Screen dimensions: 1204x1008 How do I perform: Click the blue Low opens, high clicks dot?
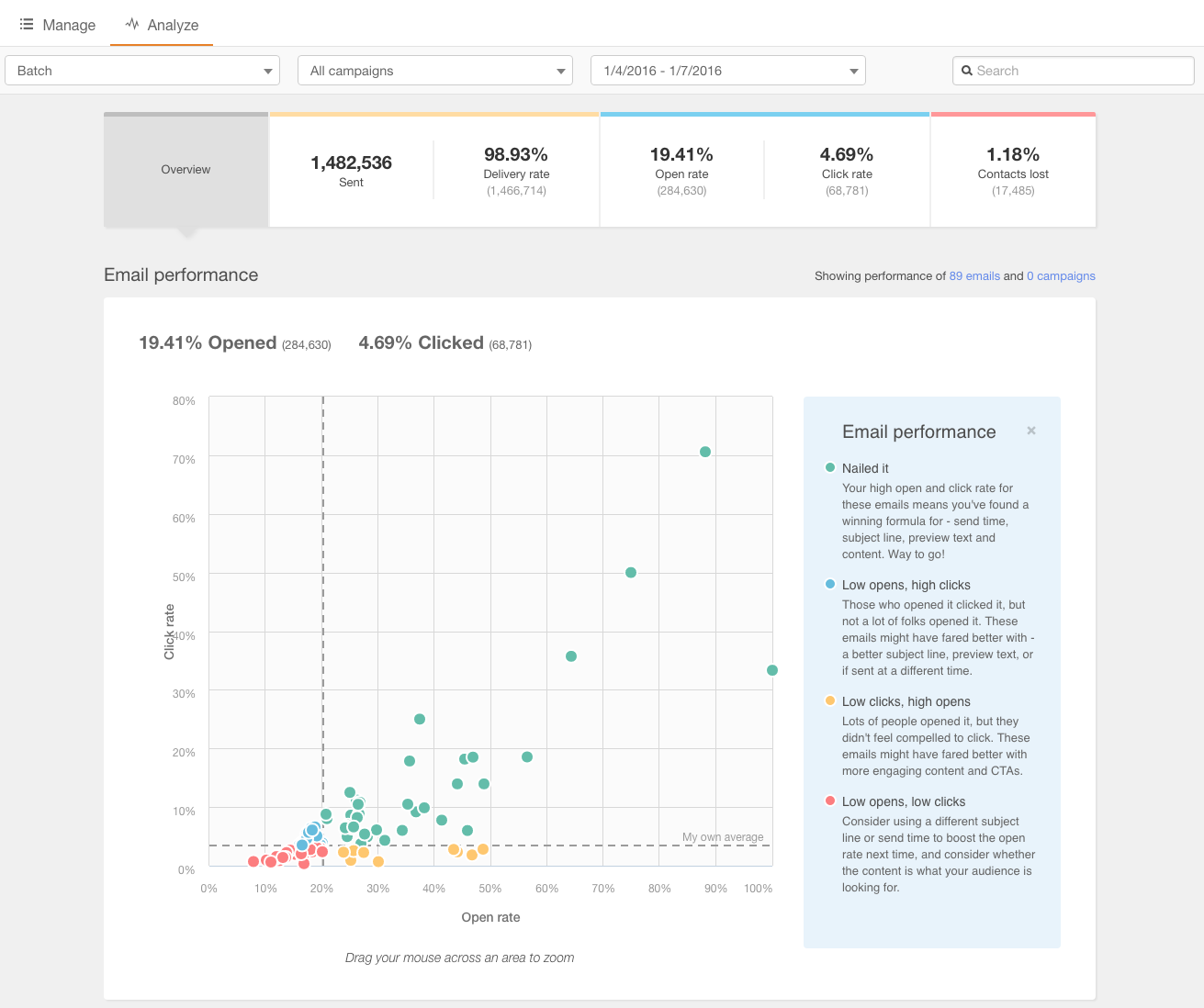click(x=830, y=585)
